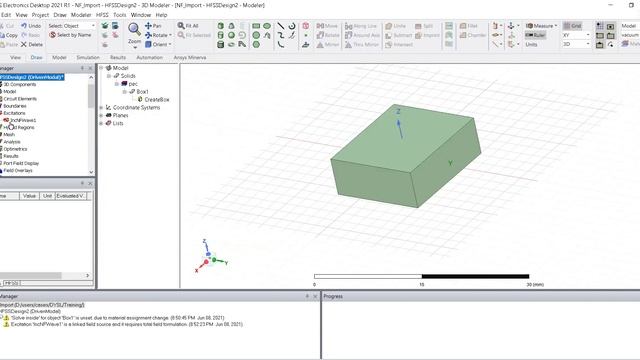Open the 3D mode dropdown
Viewport: 640px width, 360px height.
point(576,44)
